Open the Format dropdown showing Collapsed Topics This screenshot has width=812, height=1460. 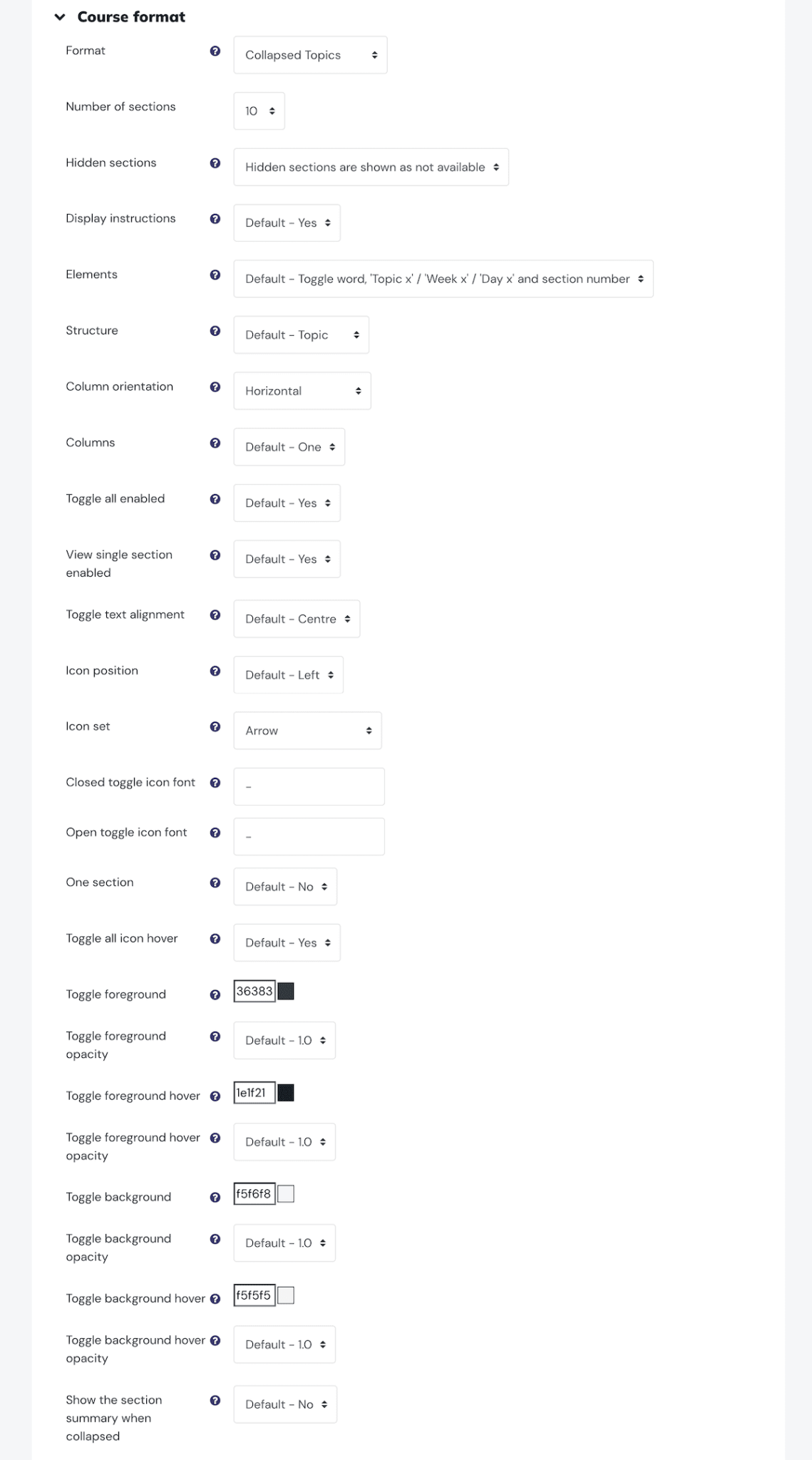[310, 55]
